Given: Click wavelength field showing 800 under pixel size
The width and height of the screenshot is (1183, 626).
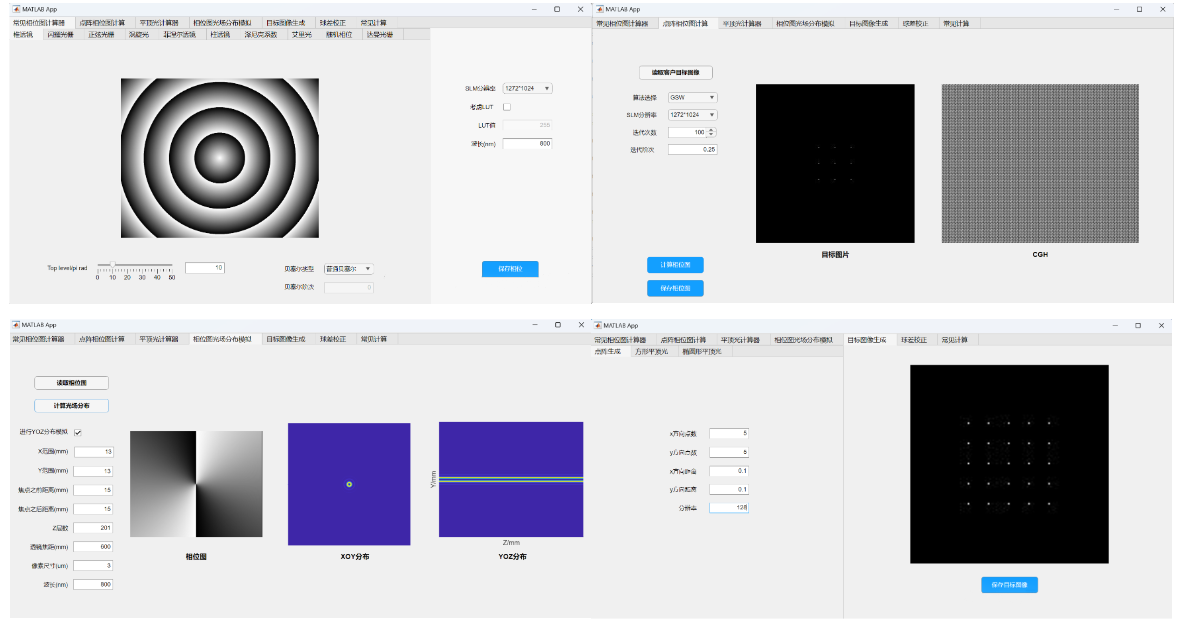Looking at the screenshot, I should [94, 585].
